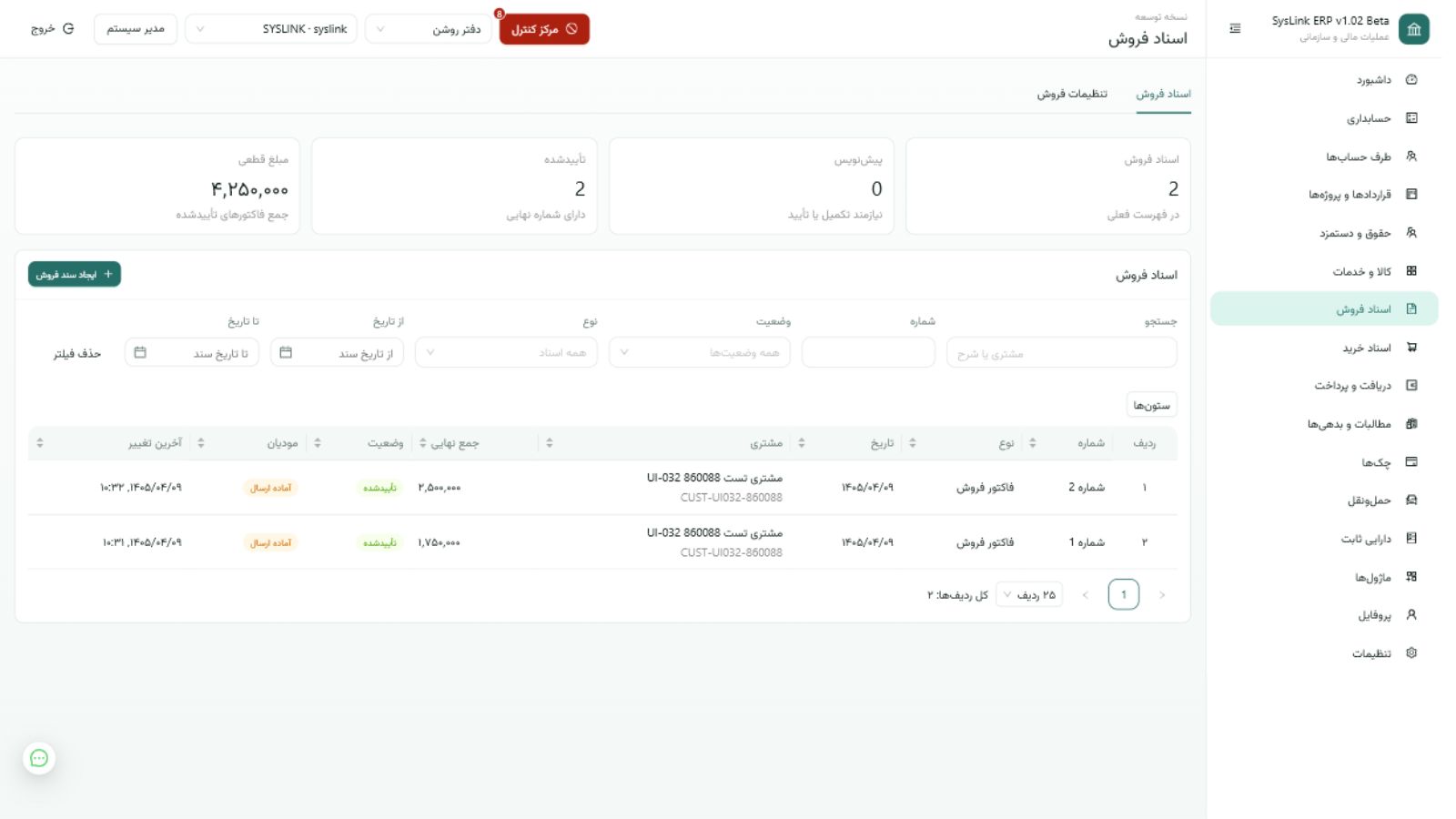Open دریافت و پرداخت sidebar entry
The image size is (1456, 819).
click(1324, 386)
